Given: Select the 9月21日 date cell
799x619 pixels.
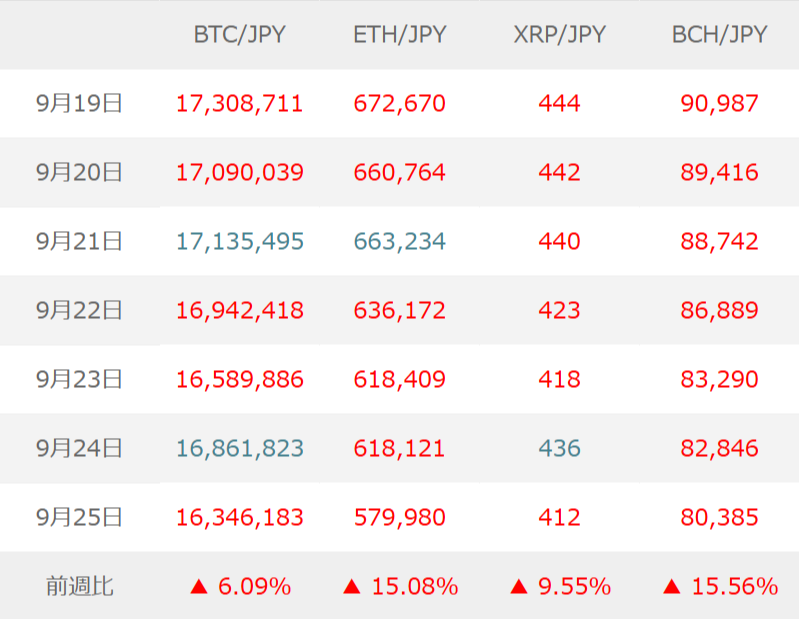Looking at the screenshot, I should click(79, 241).
